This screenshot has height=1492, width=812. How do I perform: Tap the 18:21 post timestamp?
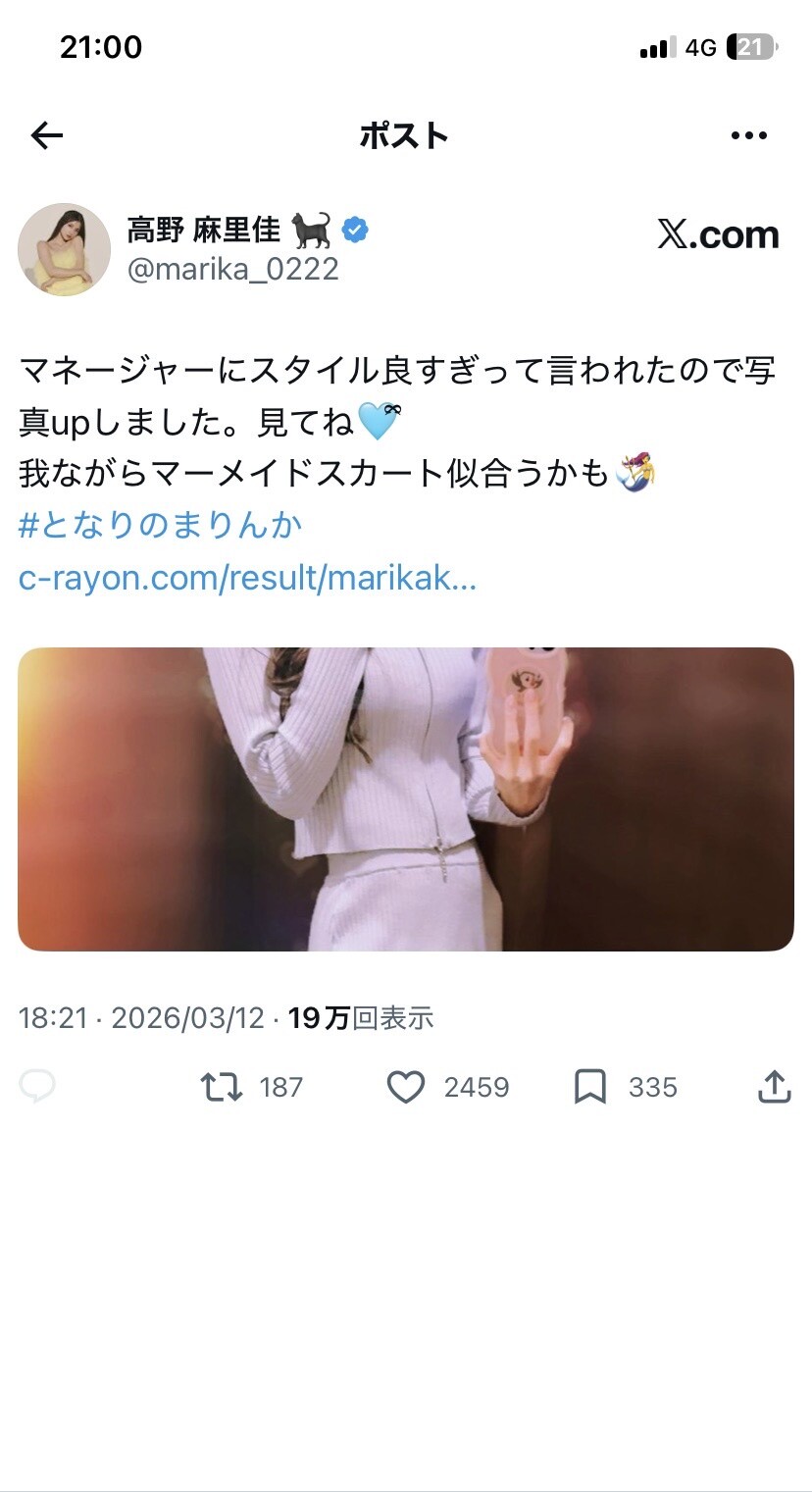click(53, 1018)
